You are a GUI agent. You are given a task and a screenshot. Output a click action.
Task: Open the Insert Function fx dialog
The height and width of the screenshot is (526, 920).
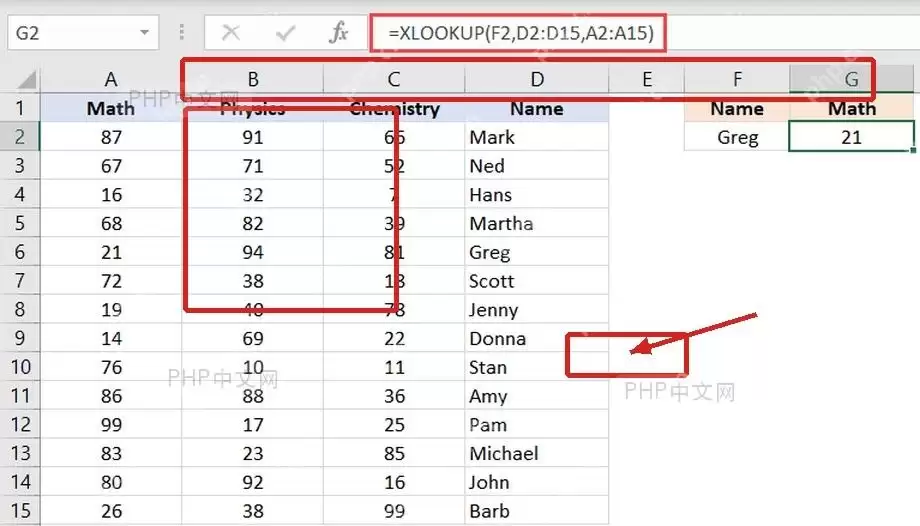(339, 33)
